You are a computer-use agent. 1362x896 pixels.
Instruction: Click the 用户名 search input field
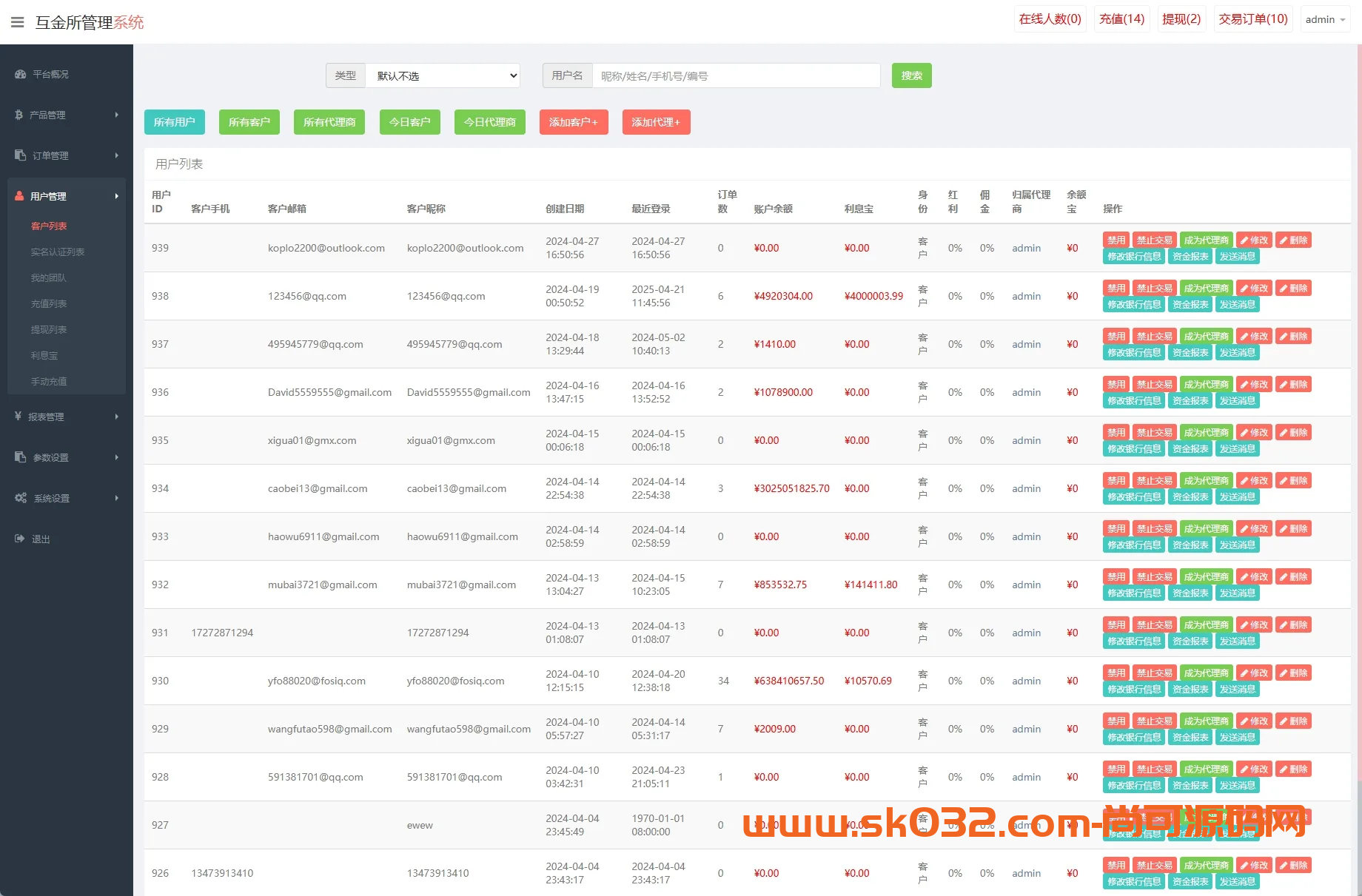point(736,75)
